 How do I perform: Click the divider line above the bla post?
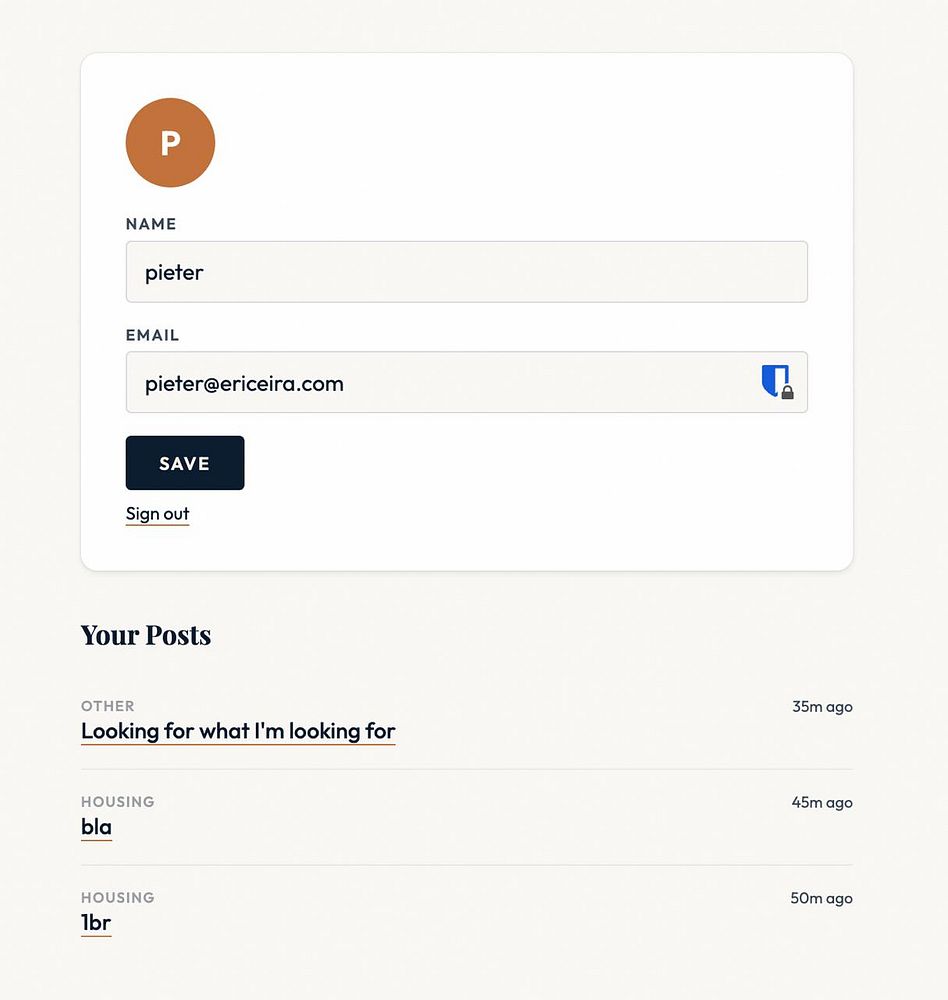(466, 769)
